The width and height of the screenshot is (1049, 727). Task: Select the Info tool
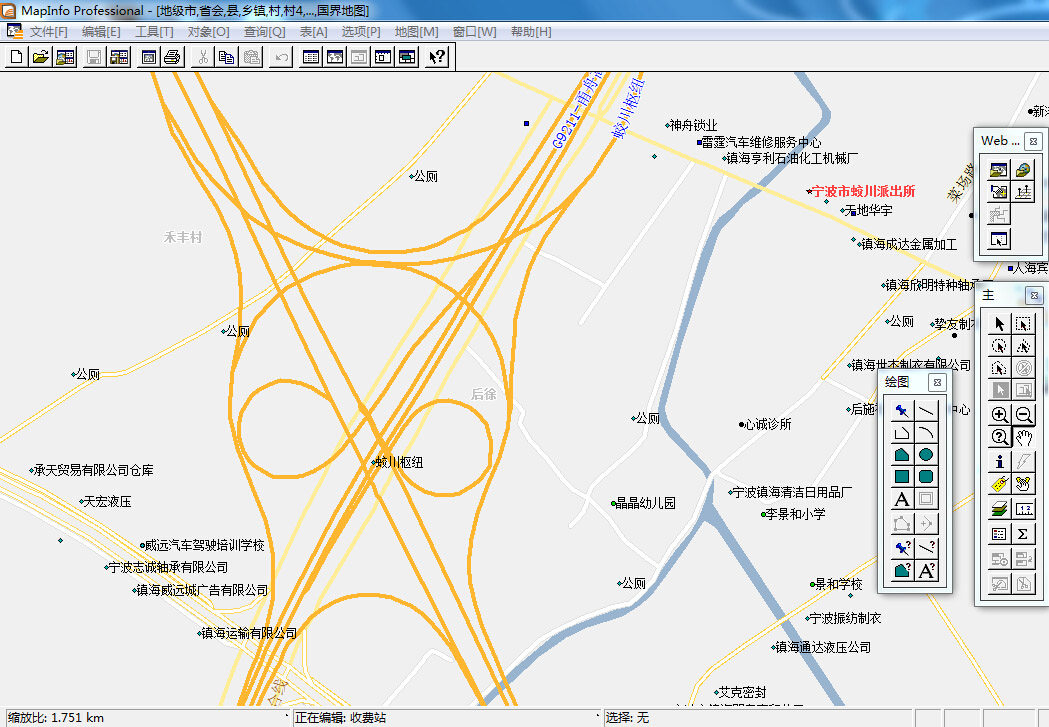point(999,461)
